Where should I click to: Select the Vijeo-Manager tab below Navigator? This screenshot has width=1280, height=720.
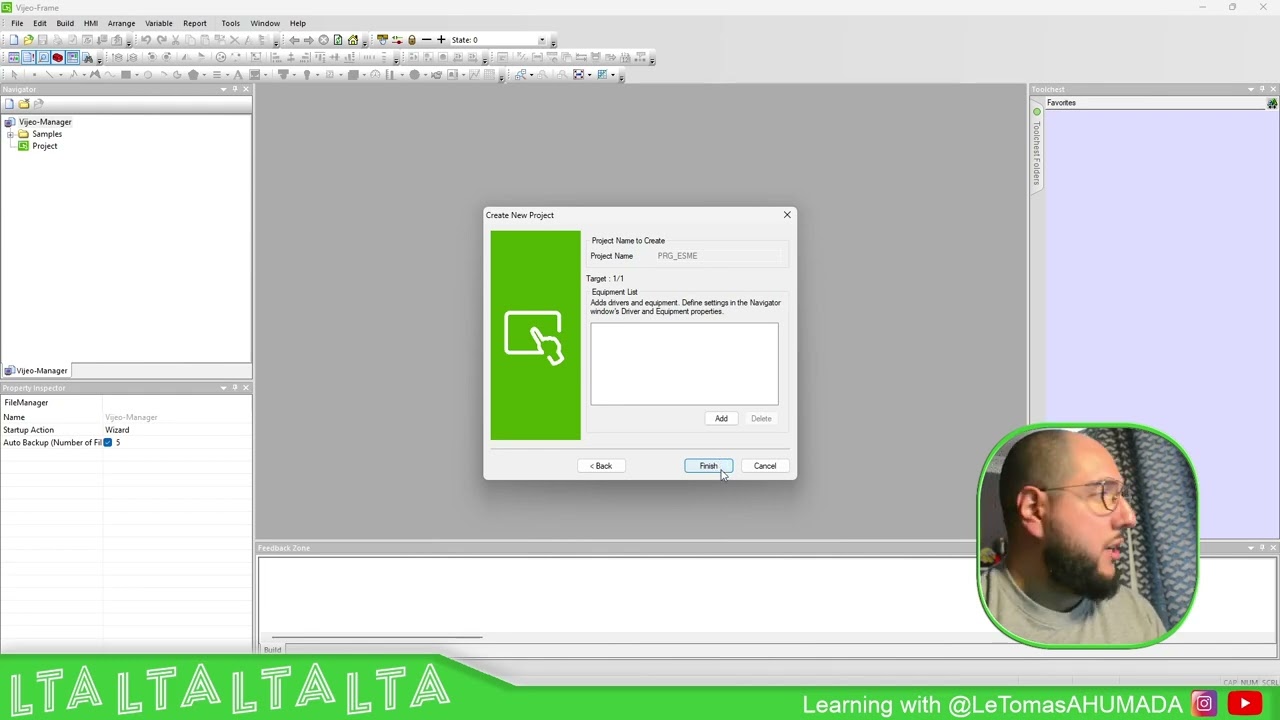coord(36,371)
